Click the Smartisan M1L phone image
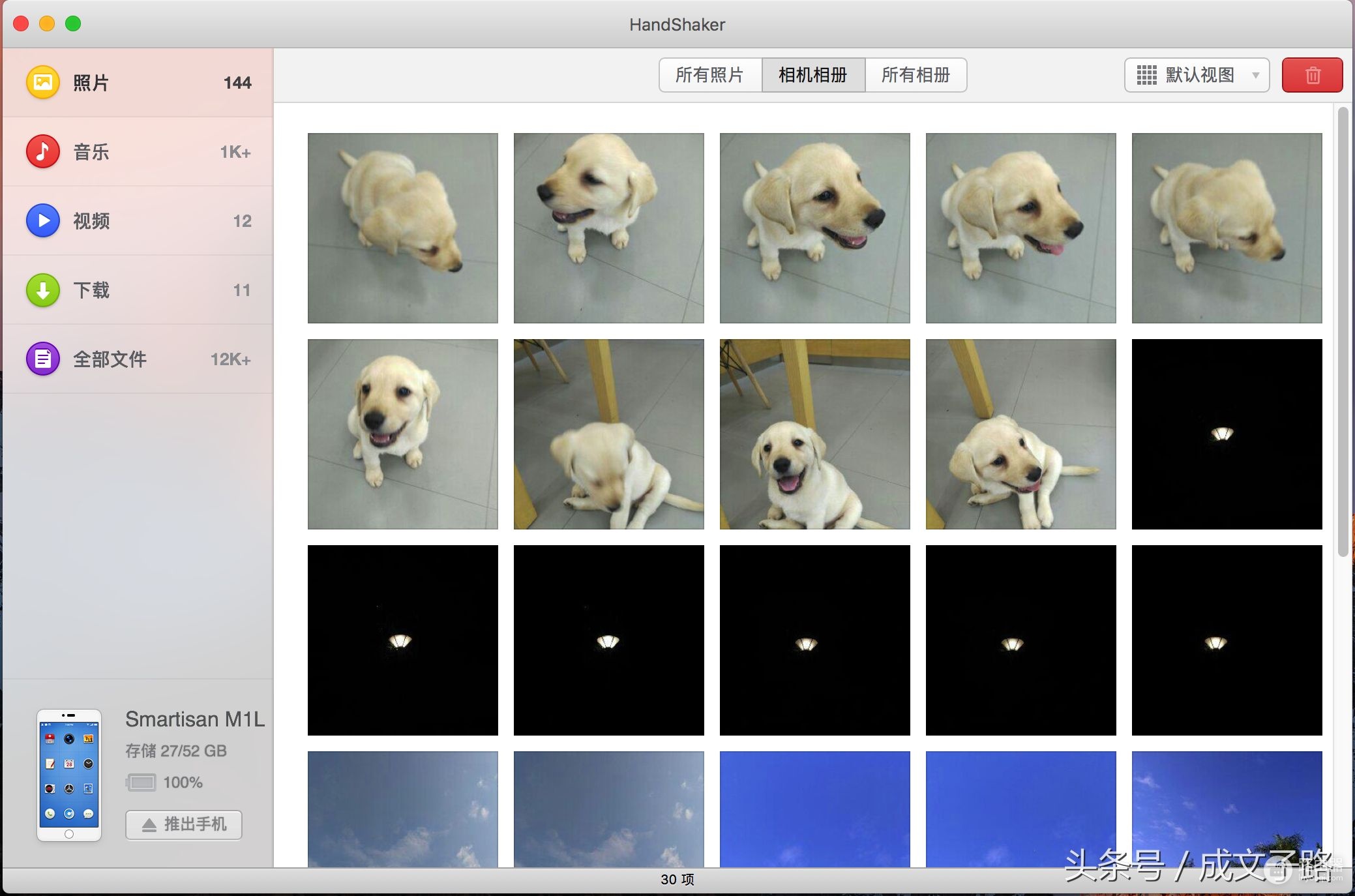Image resolution: width=1355 pixels, height=896 pixels. [x=69, y=775]
